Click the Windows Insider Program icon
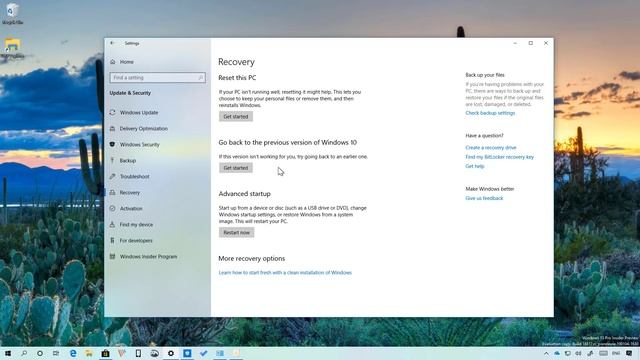This screenshot has width=640, height=360. point(112,256)
